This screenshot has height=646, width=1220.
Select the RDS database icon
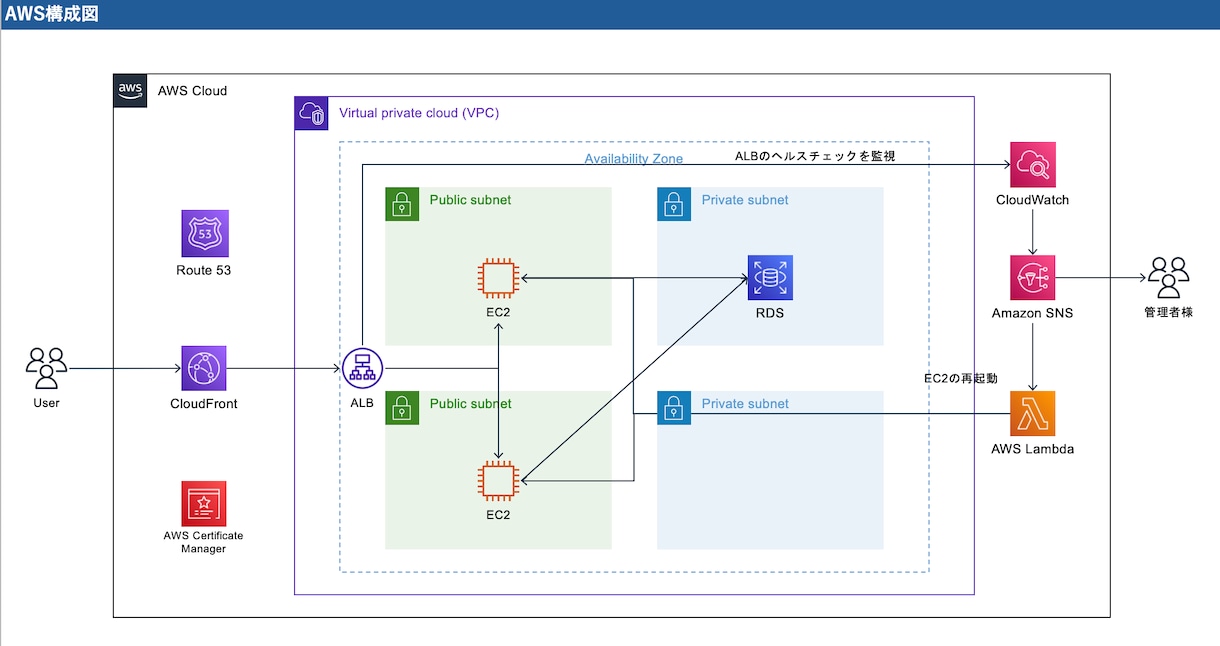(770, 278)
